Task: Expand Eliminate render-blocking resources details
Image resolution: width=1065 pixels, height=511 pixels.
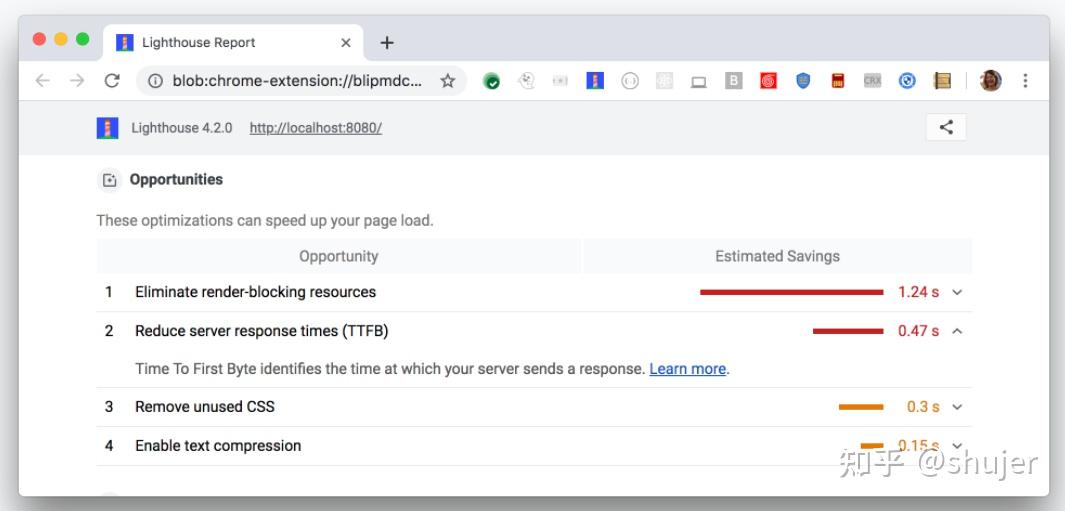Action: [x=957, y=292]
